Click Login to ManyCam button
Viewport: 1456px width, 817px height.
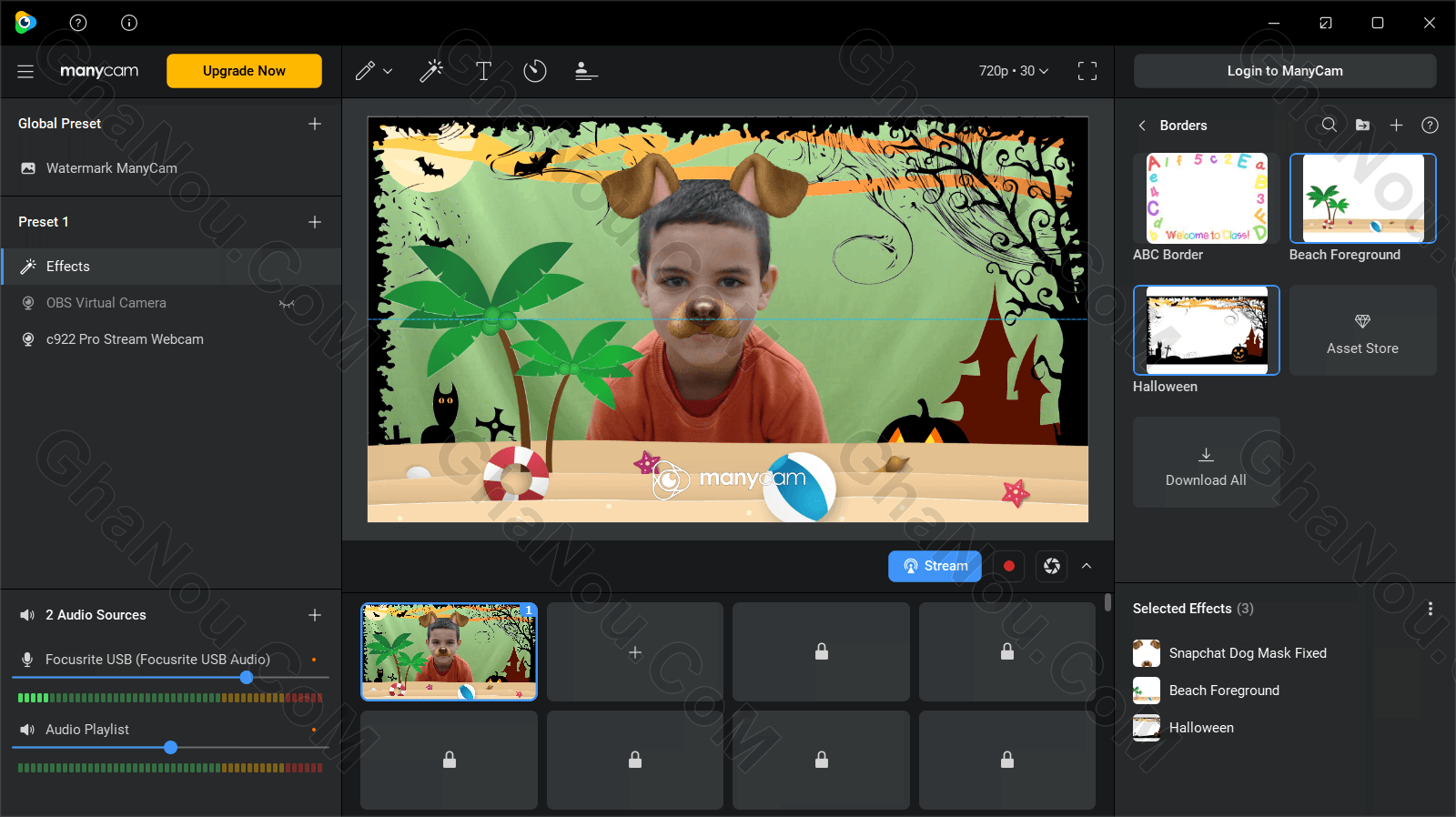click(1285, 71)
